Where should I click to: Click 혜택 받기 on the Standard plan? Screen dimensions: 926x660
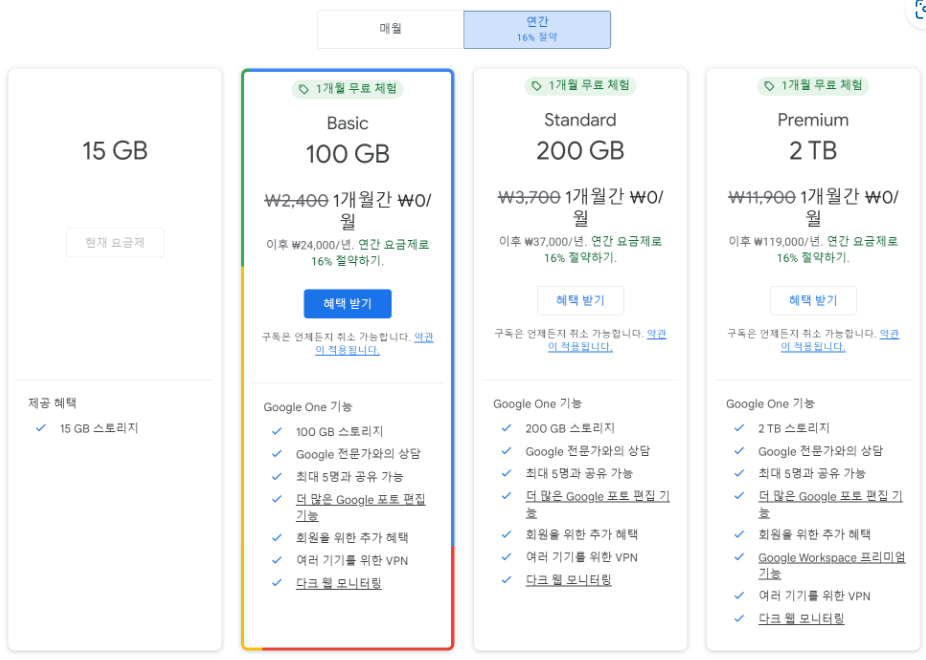coord(580,300)
